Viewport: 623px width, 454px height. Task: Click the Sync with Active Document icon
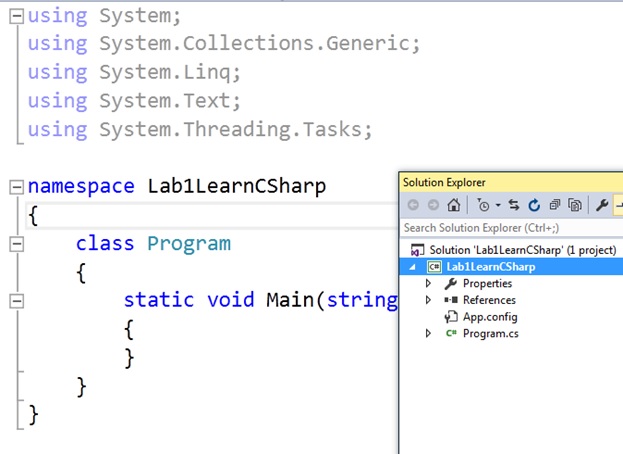pyautogui.click(x=514, y=205)
